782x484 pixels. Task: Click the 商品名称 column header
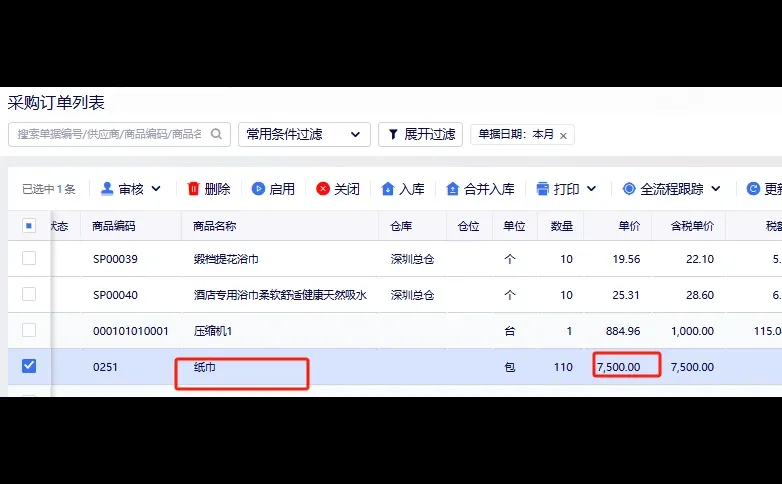coord(214,226)
